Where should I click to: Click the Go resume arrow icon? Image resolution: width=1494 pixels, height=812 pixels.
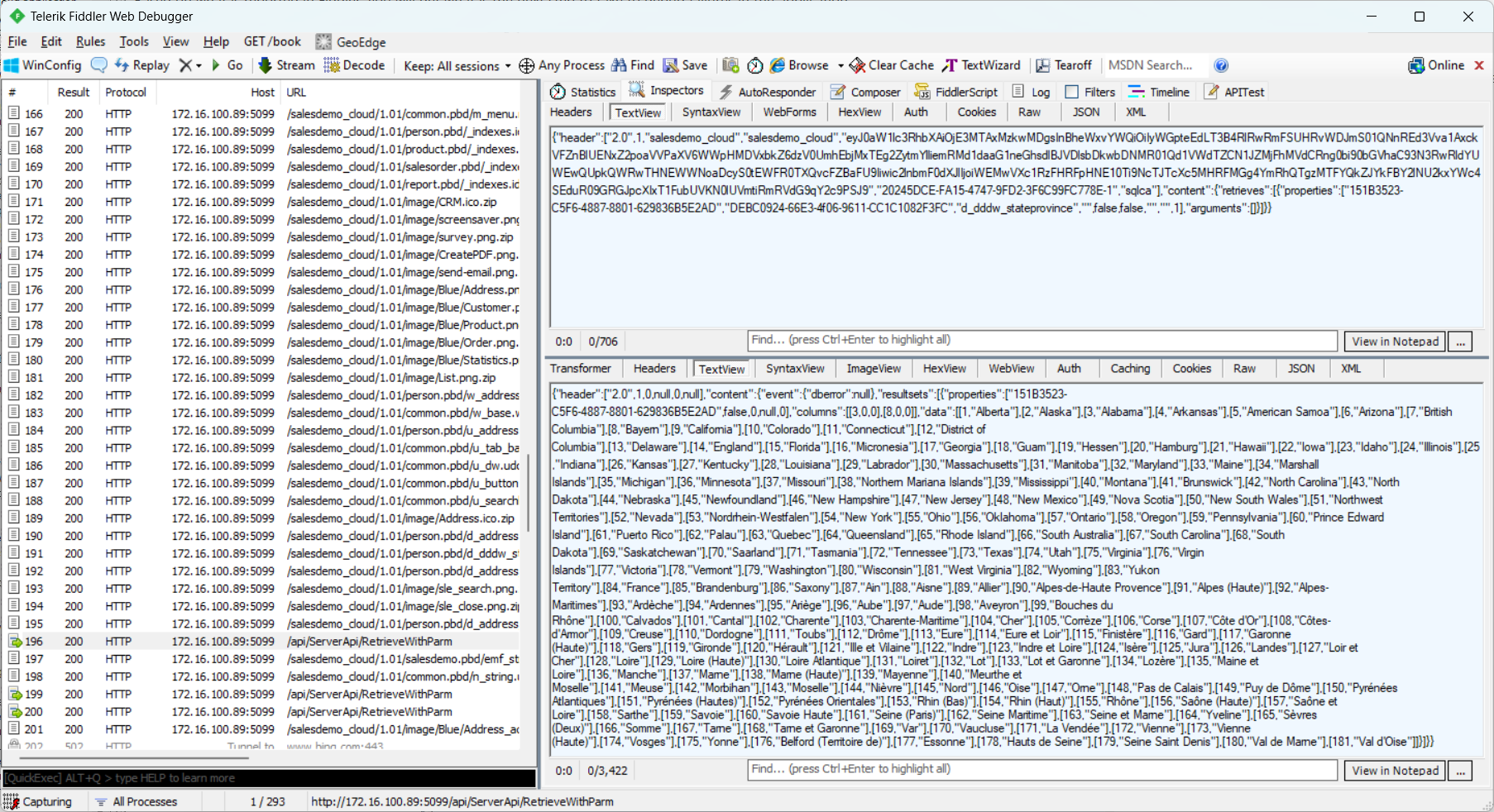coord(216,65)
